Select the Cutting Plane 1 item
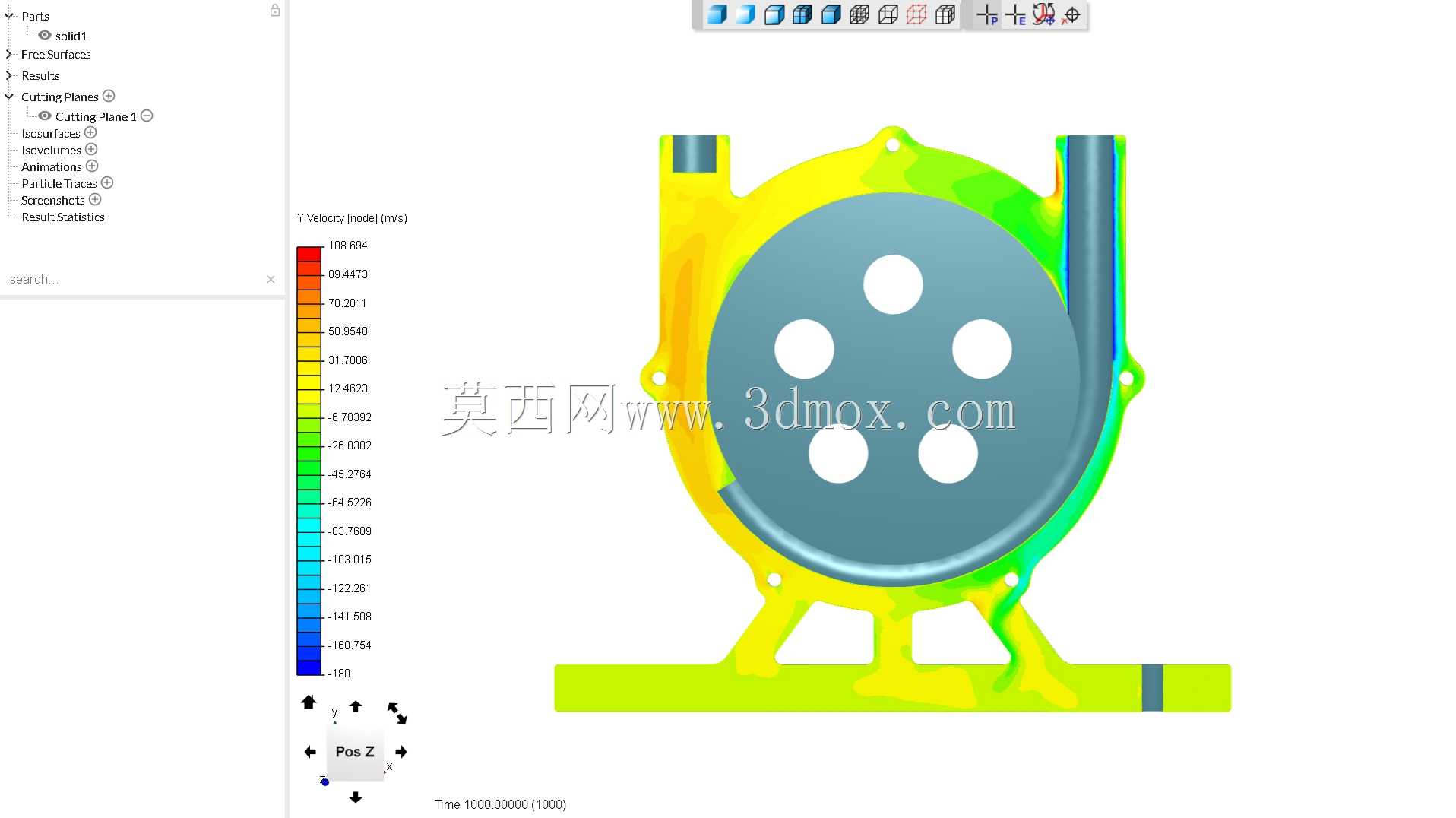Viewport: 1456px width, 818px height. tap(96, 116)
